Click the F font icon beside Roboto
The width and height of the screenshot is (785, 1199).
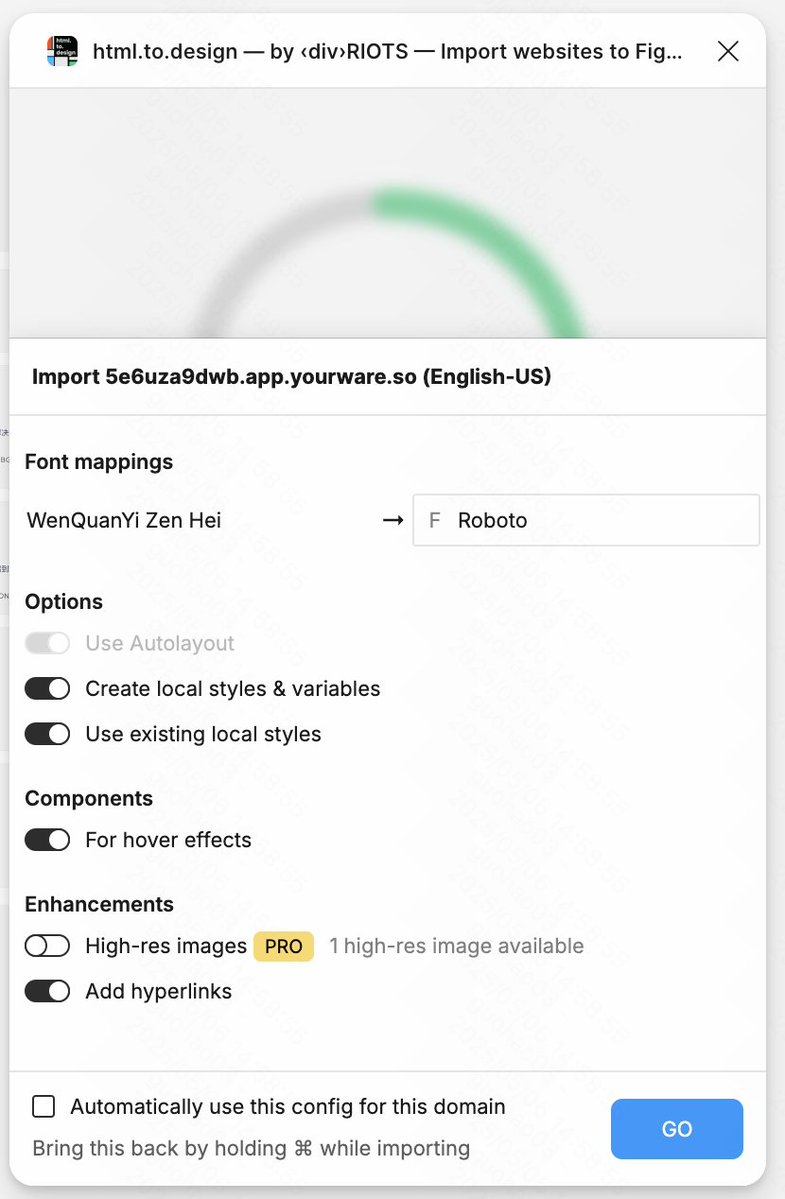(434, 520)
